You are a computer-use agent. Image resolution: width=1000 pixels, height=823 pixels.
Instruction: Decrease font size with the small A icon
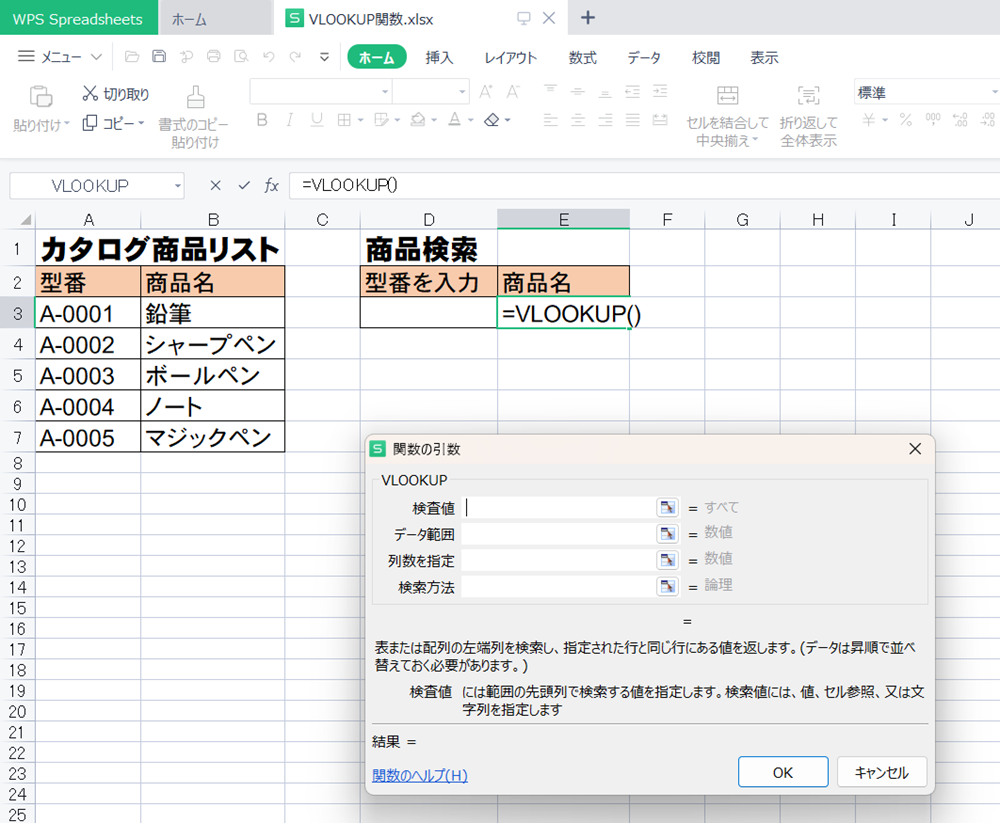click(x=513, y=92)
